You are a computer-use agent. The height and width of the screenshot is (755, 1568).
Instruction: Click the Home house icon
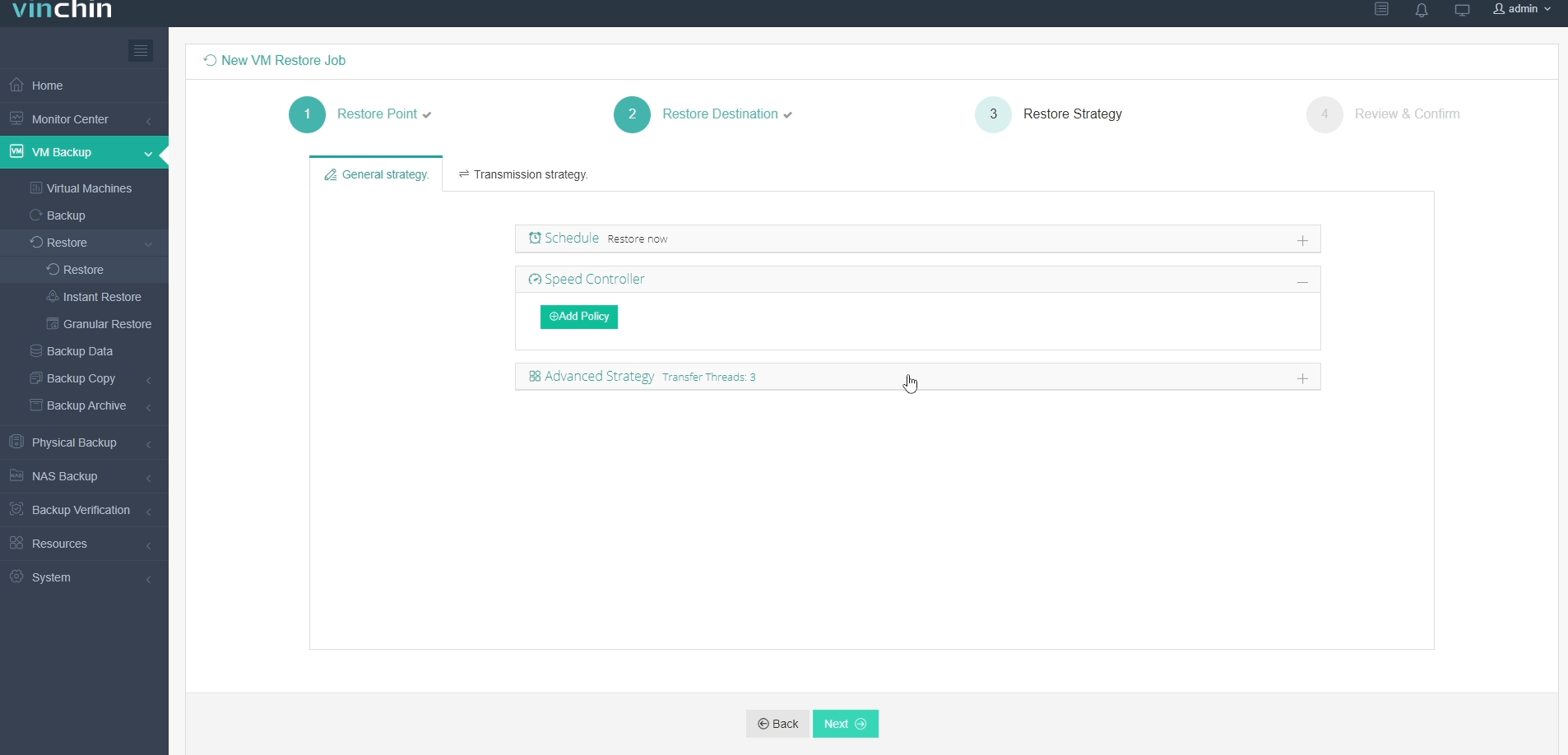coord(16,85)
